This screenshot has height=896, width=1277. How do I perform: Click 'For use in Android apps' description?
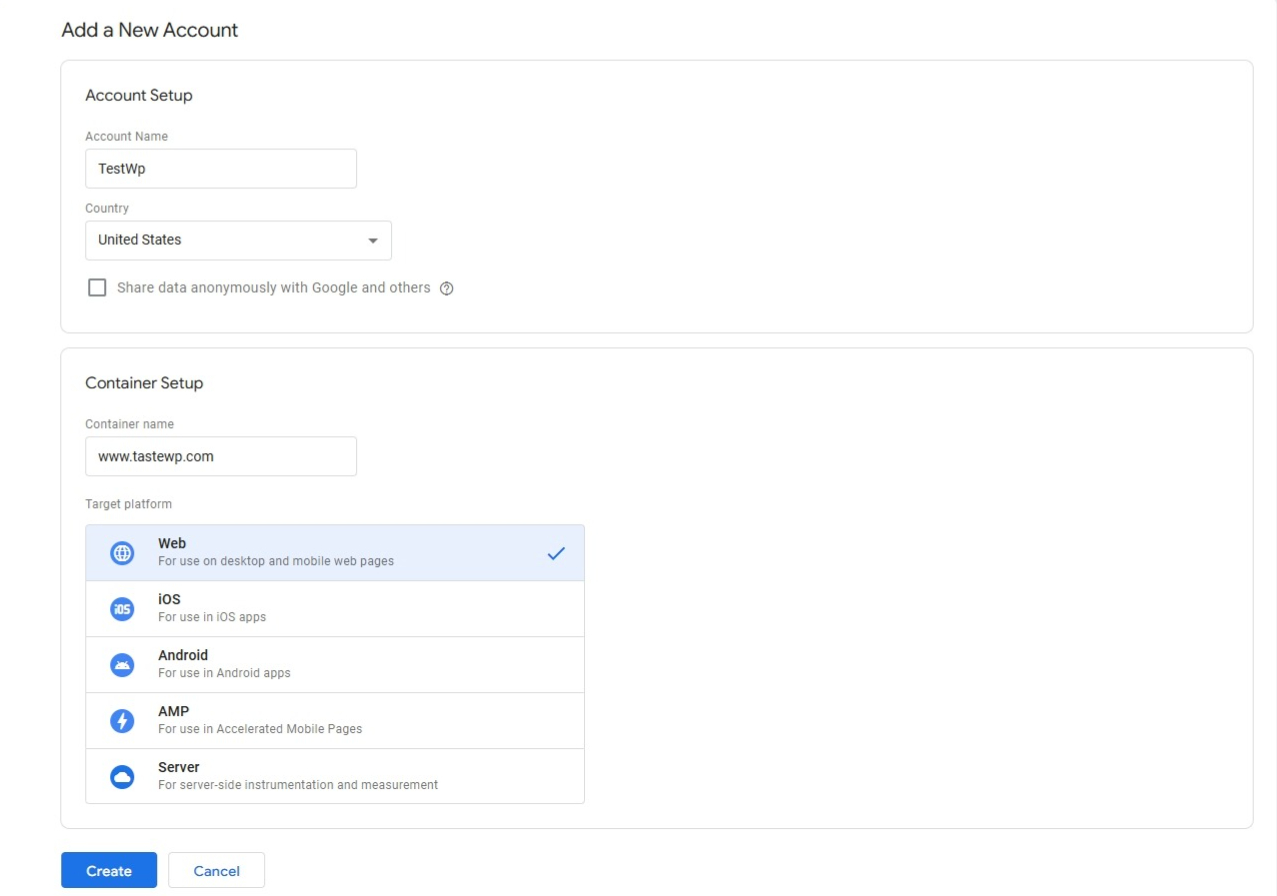tap(224, 673)
